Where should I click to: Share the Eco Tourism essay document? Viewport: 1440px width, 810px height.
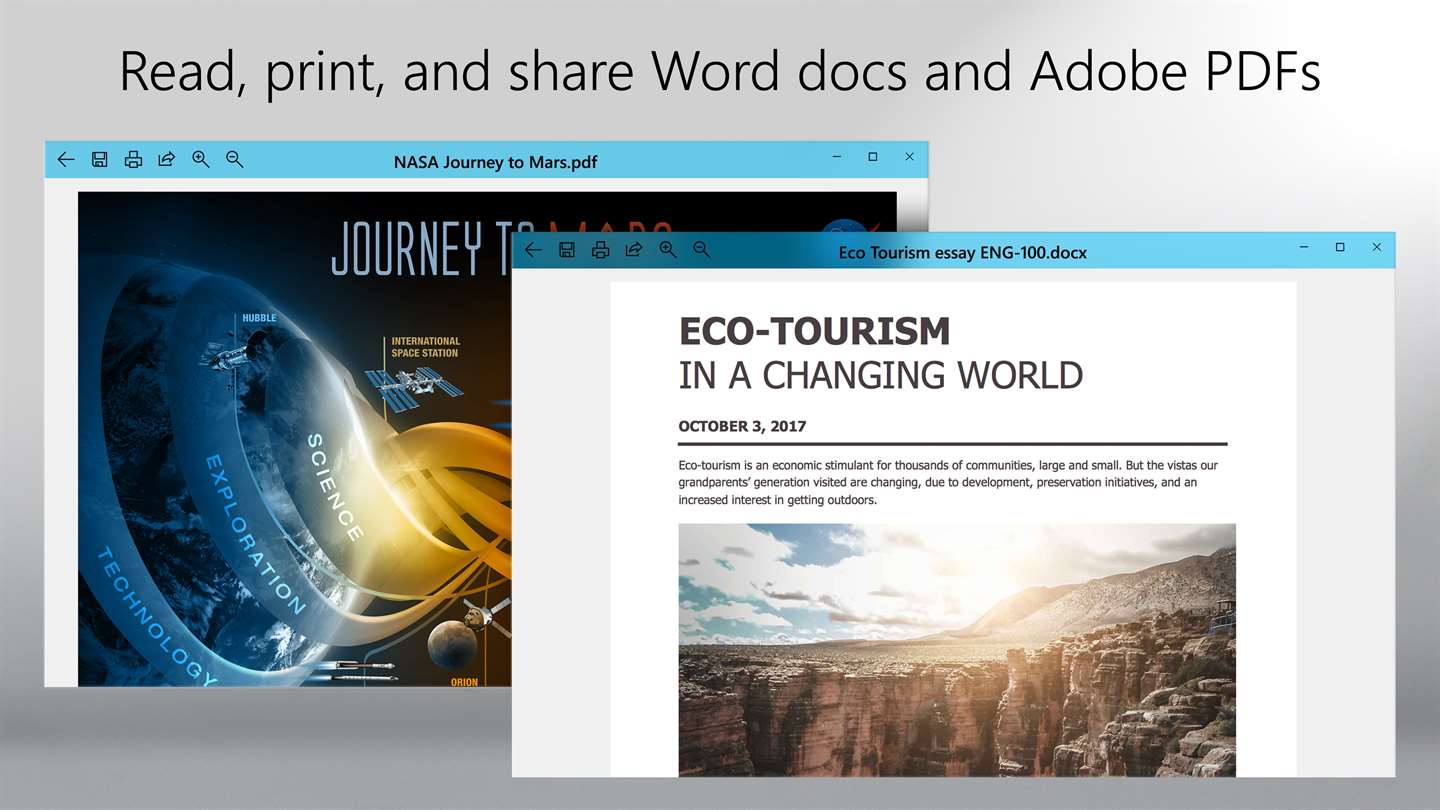[x=634, y=250]
